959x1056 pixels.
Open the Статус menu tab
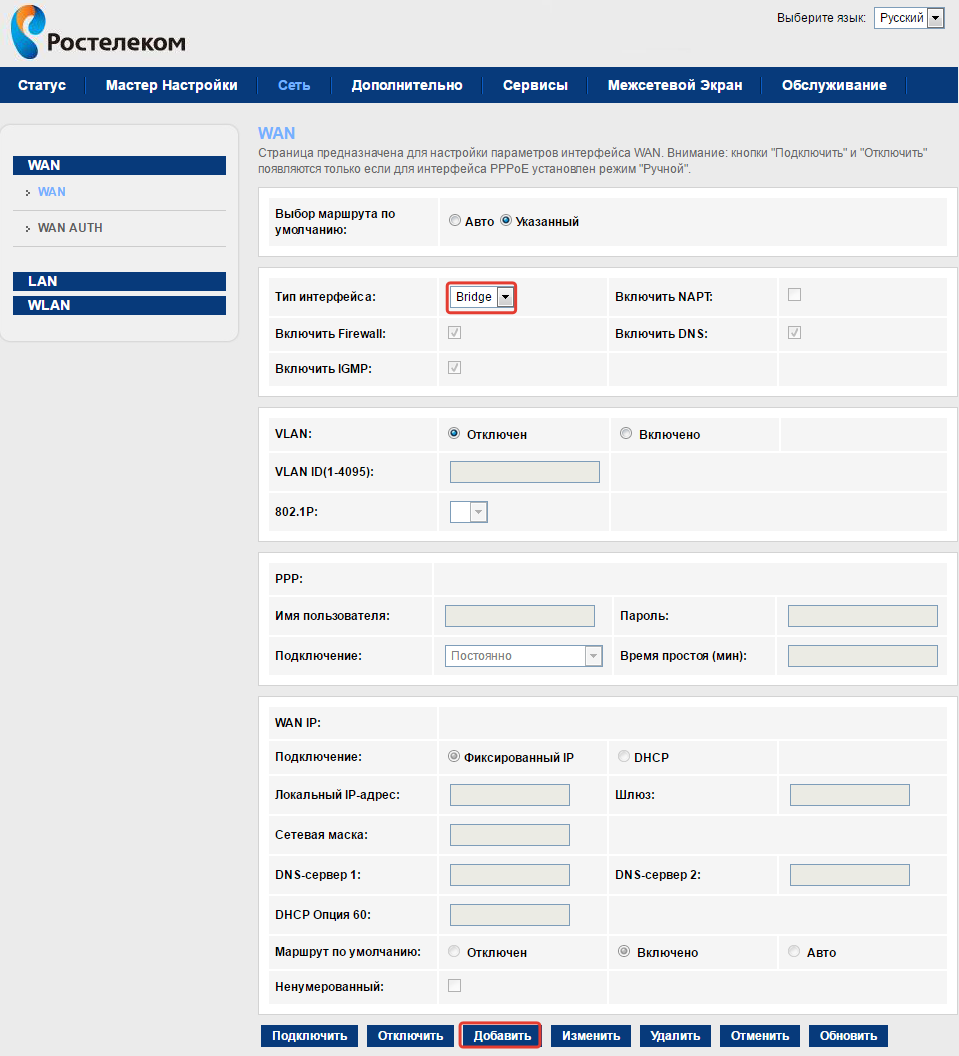[x=42, y=85]
